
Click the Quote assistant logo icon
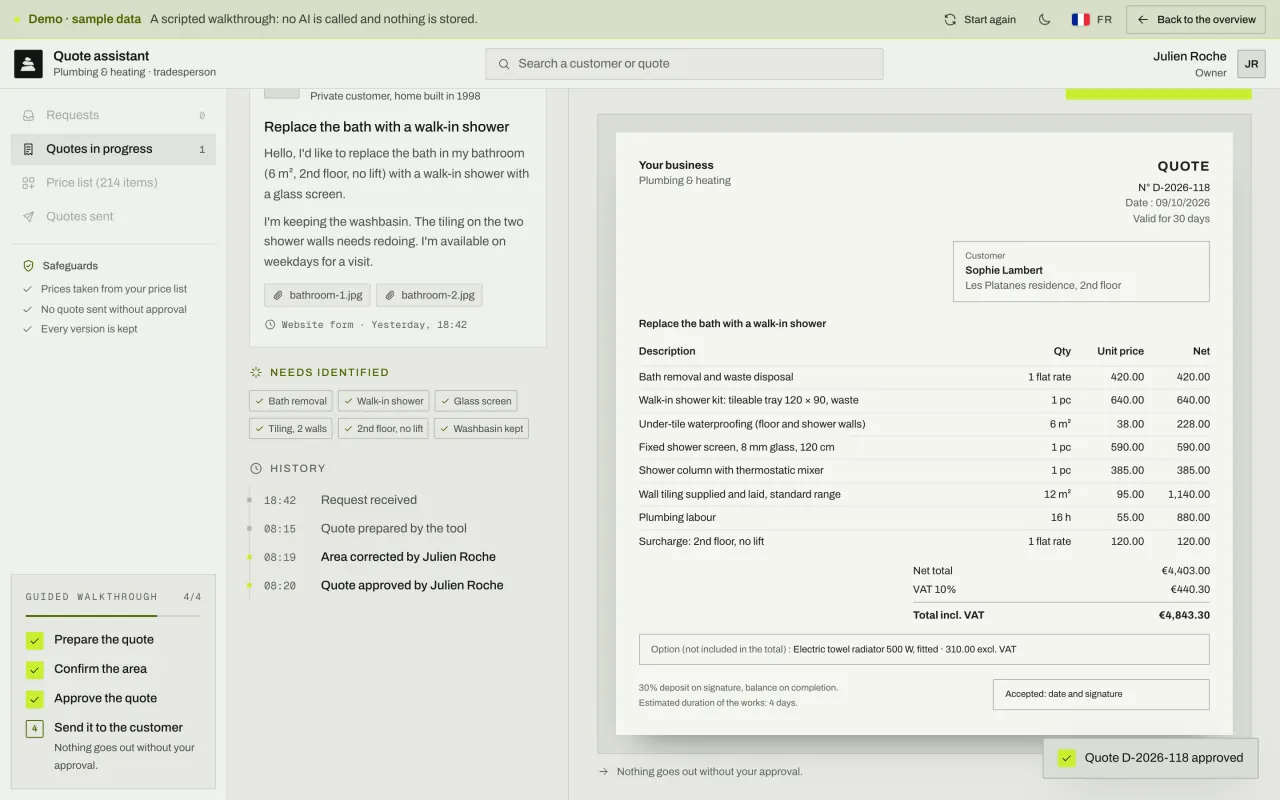pyautogui.click(x=28, y=64)
